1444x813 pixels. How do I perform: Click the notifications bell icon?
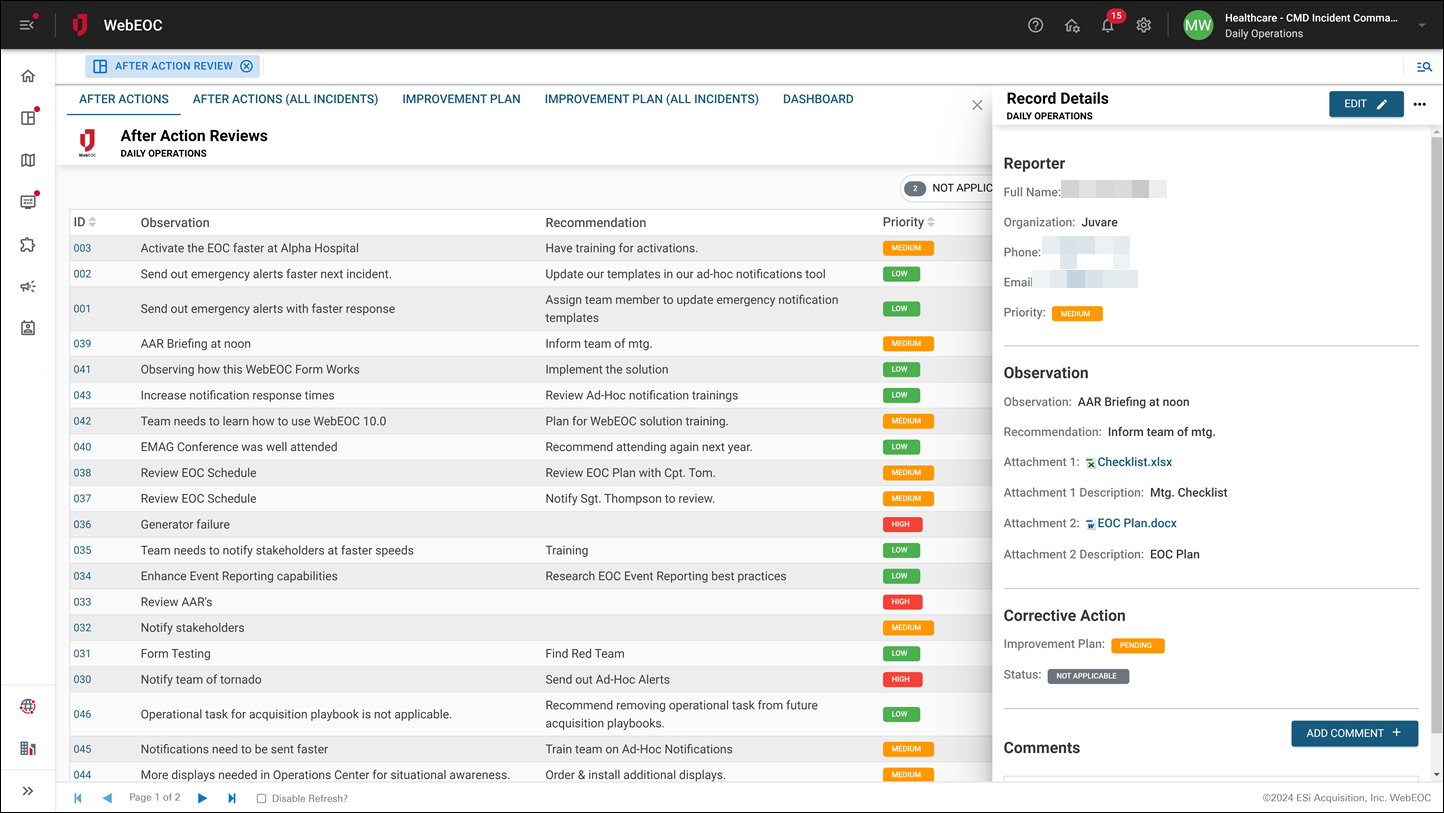pos(1108,26)
